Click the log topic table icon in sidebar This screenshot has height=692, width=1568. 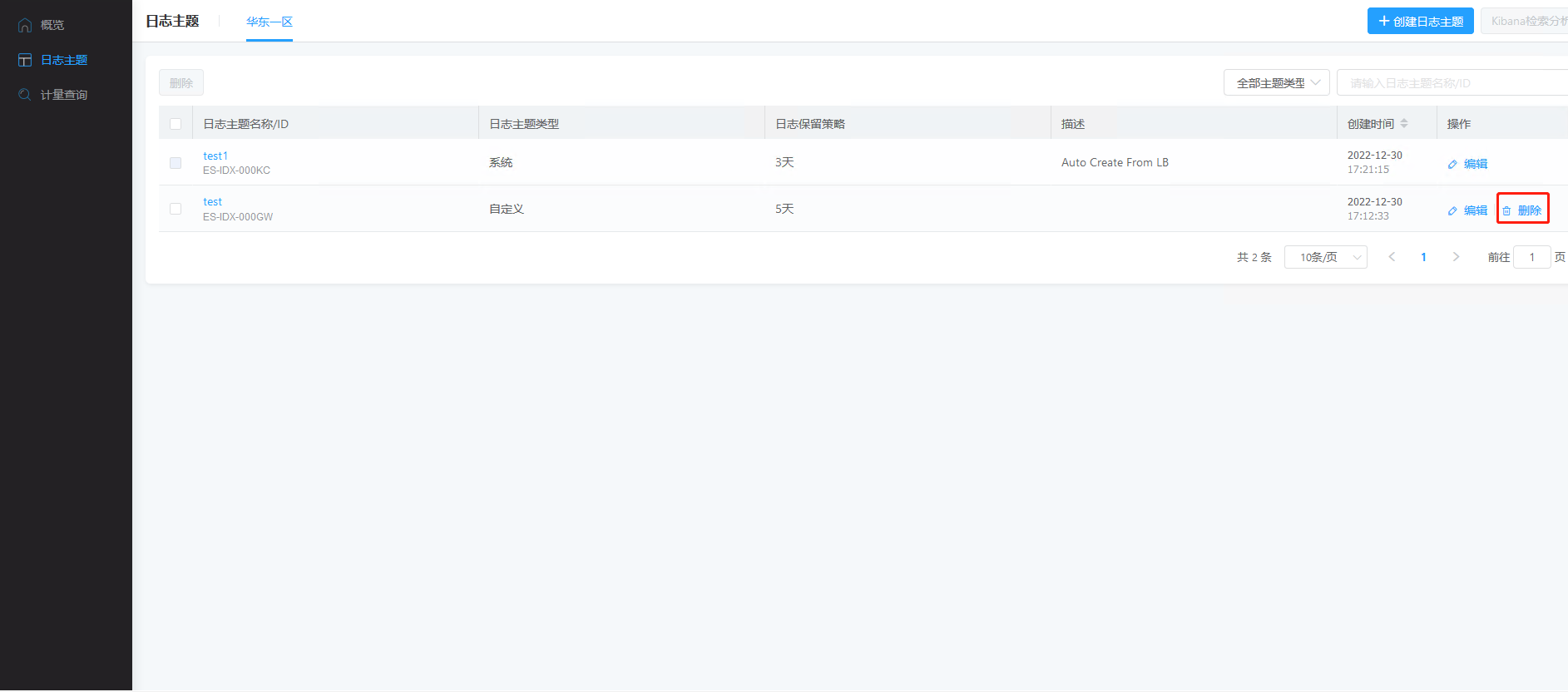click(25, 60)
